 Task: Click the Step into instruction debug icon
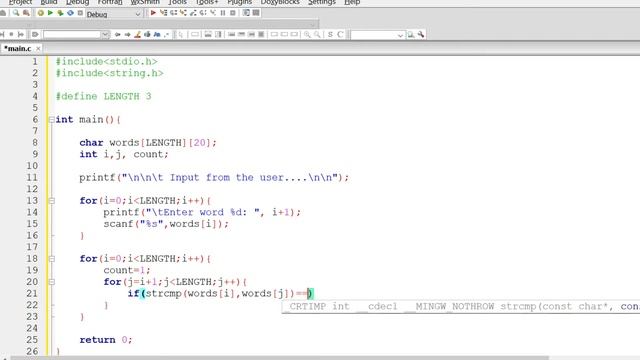tap(213, 13)
